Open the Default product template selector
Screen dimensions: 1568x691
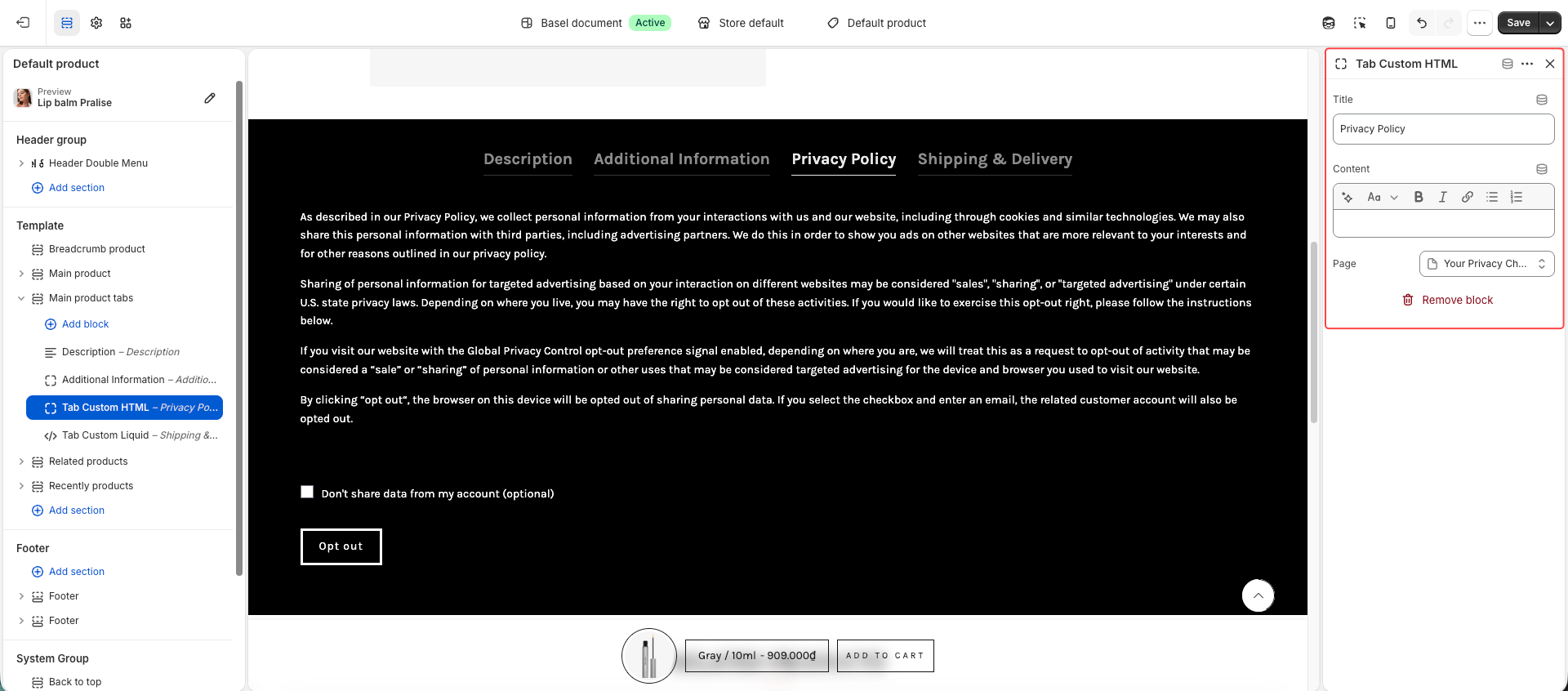876,23
